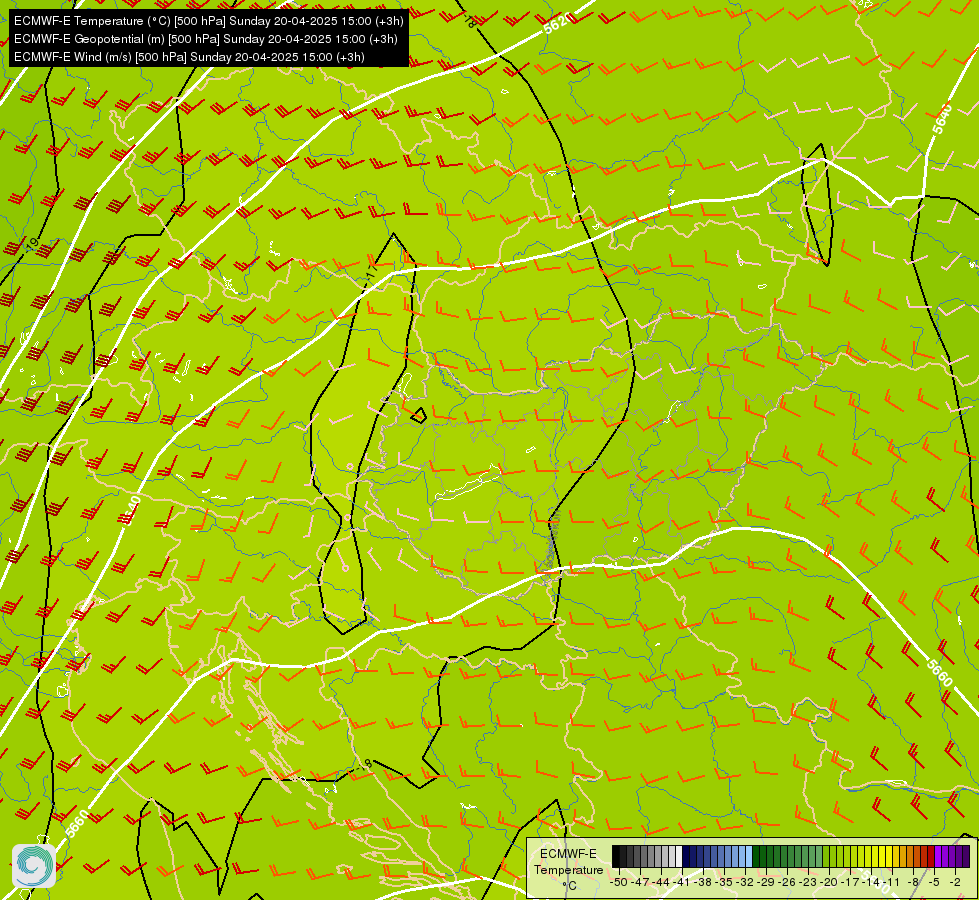Pick the red swatch left of -5
The height and width of the screenshot is (900, 979).
point(931,856)
